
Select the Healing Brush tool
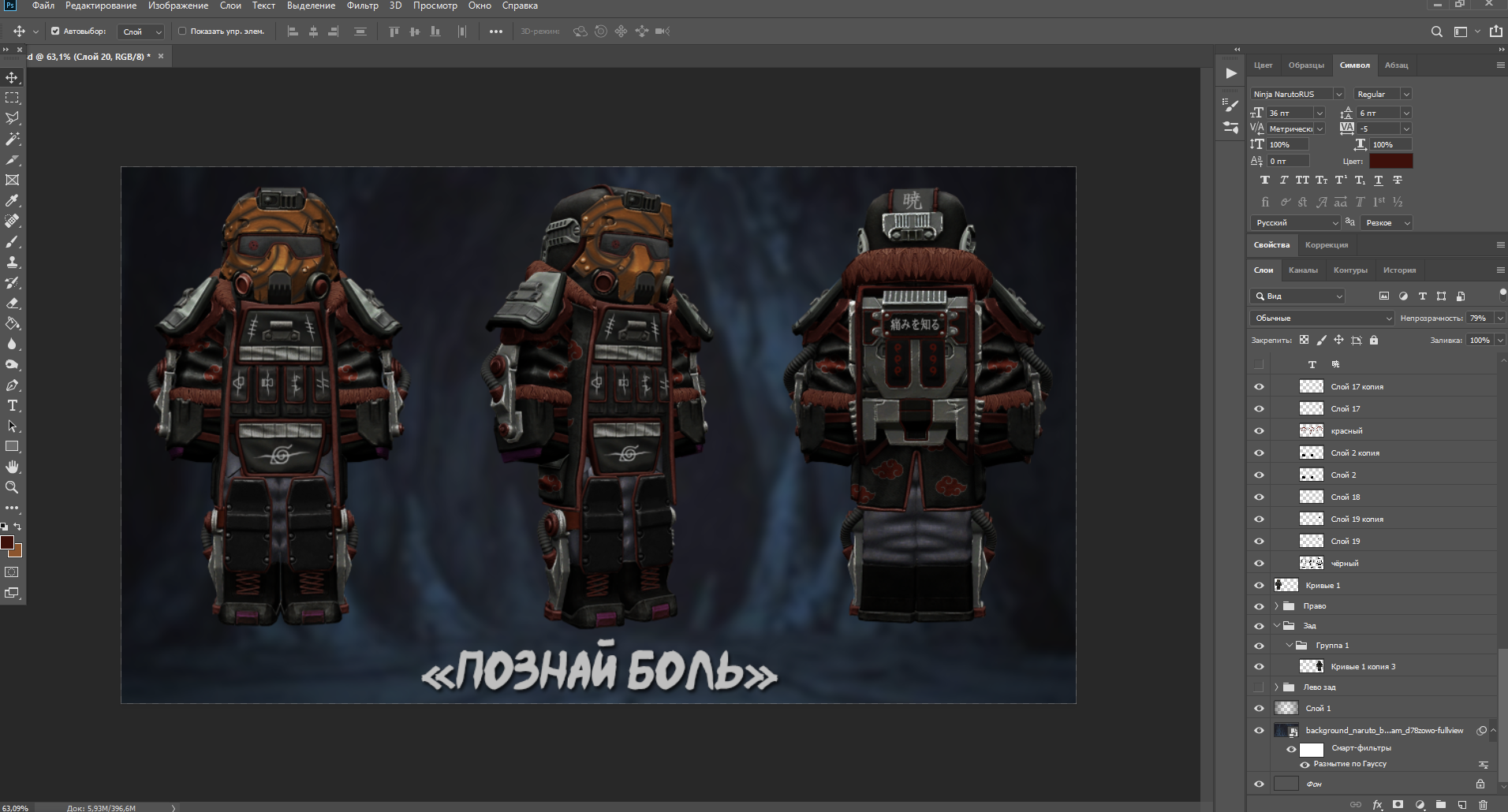[x=12, y=221]
